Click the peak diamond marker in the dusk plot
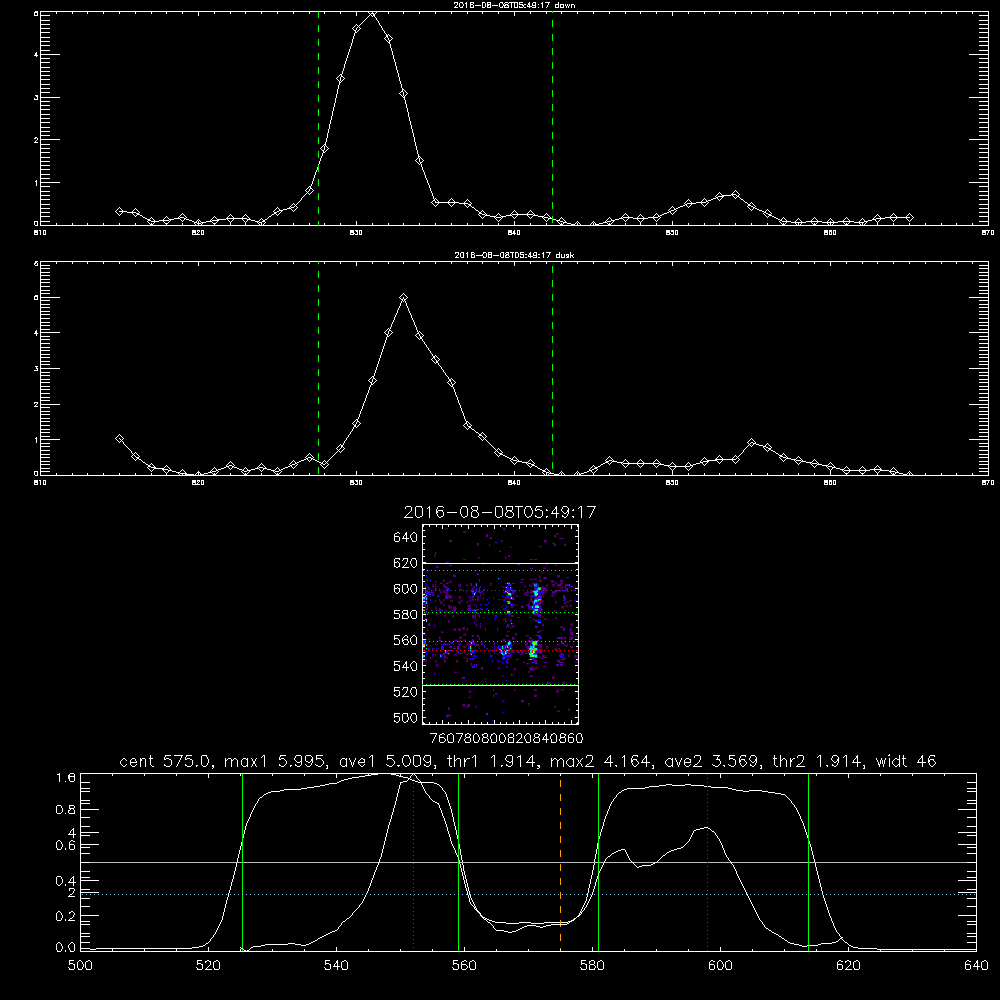Viewport: 1000px width, 1000px height. click(x=403, y=297)
